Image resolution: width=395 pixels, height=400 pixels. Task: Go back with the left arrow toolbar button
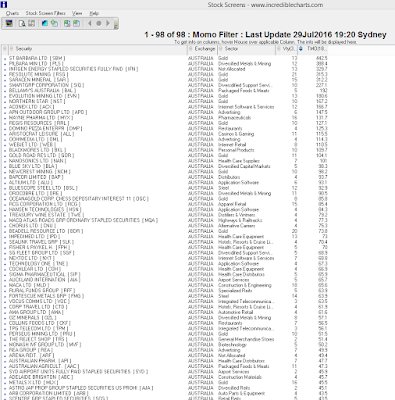(x=89, y=23)
